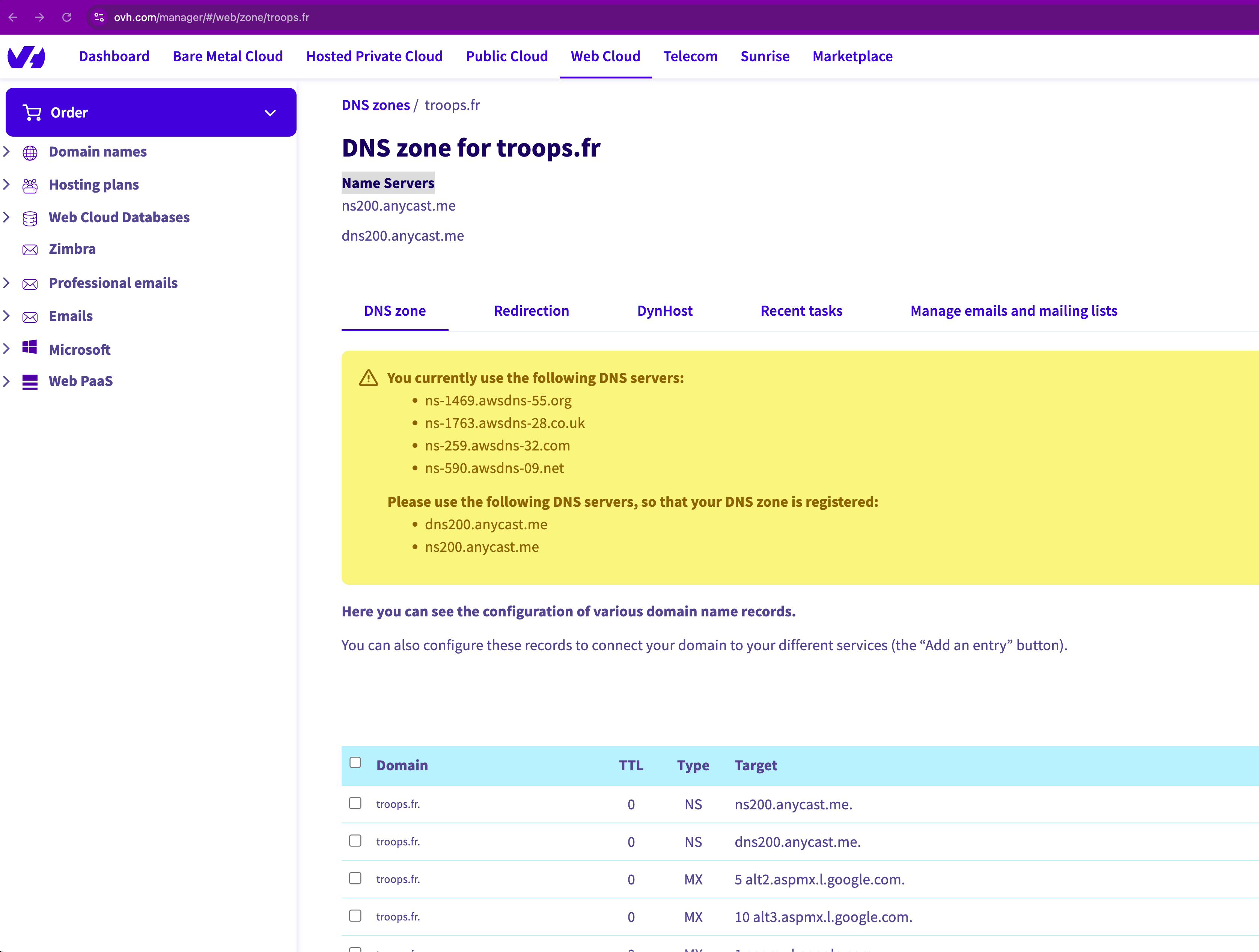Image resolution: width=1259 pixels, height=952 pixels.
Task: Expand the Emails sidebar section
Action: (x=7, y=316)
